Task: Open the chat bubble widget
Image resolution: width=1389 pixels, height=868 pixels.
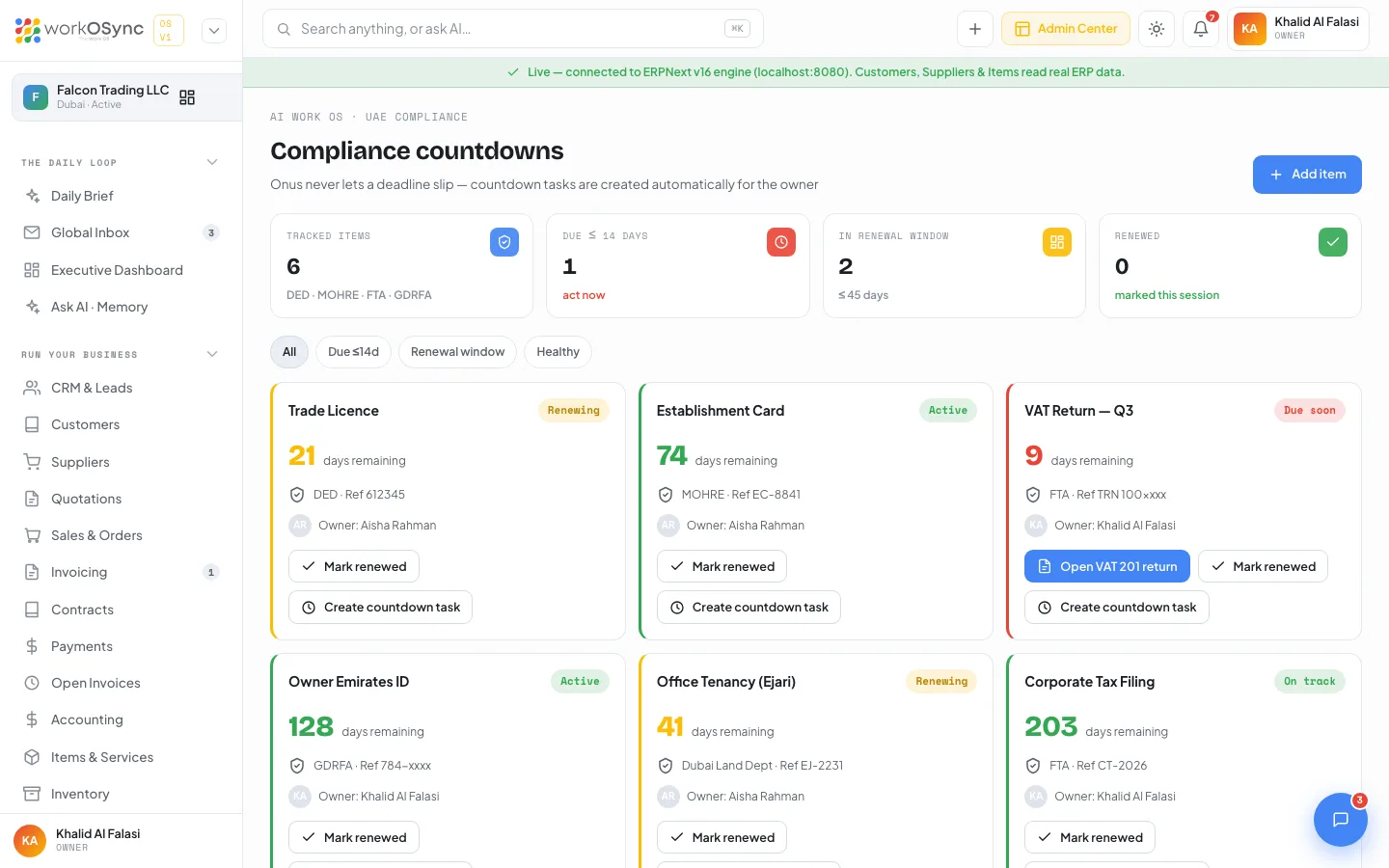Action: [1340, 820]
